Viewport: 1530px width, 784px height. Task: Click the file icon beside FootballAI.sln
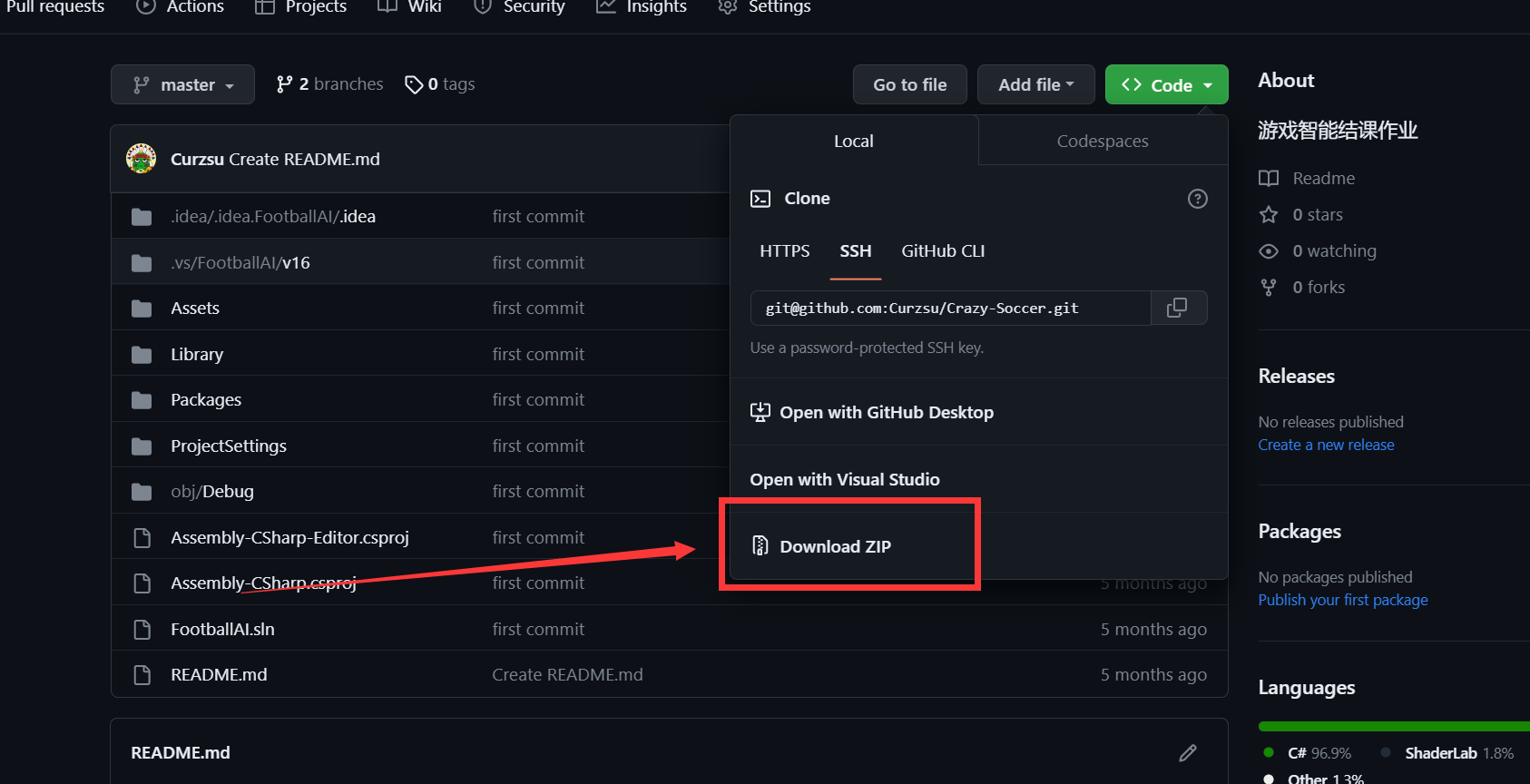[142, 630]
